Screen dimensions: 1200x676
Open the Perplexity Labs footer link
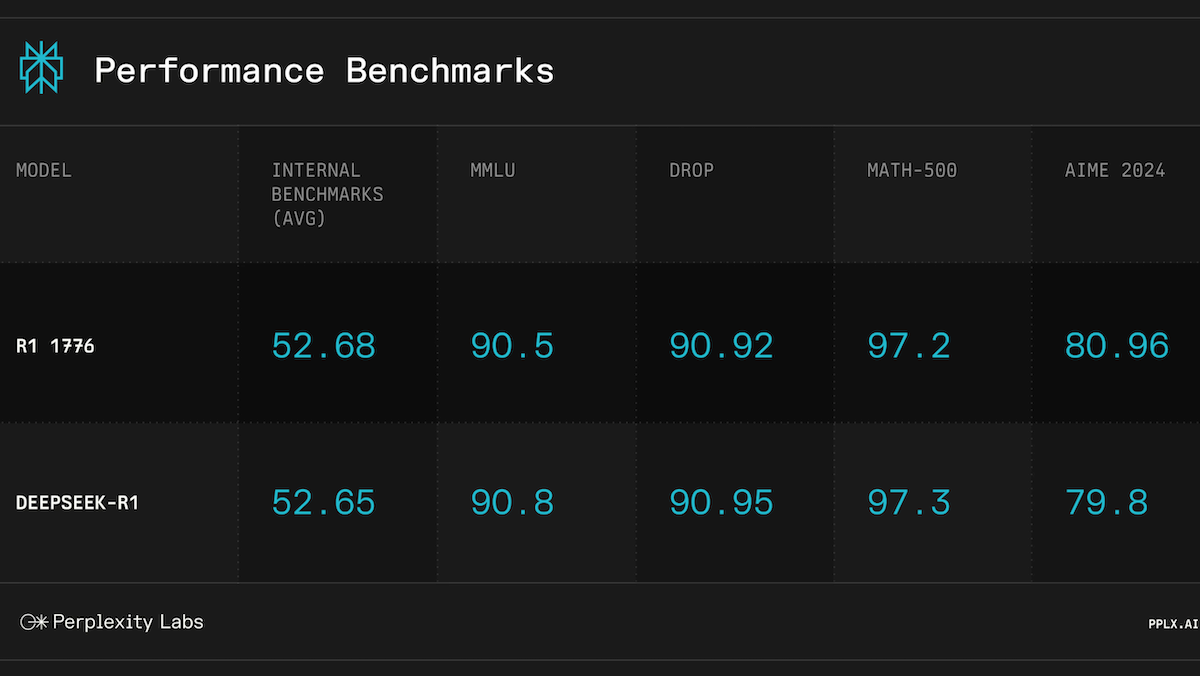(127, 622)
